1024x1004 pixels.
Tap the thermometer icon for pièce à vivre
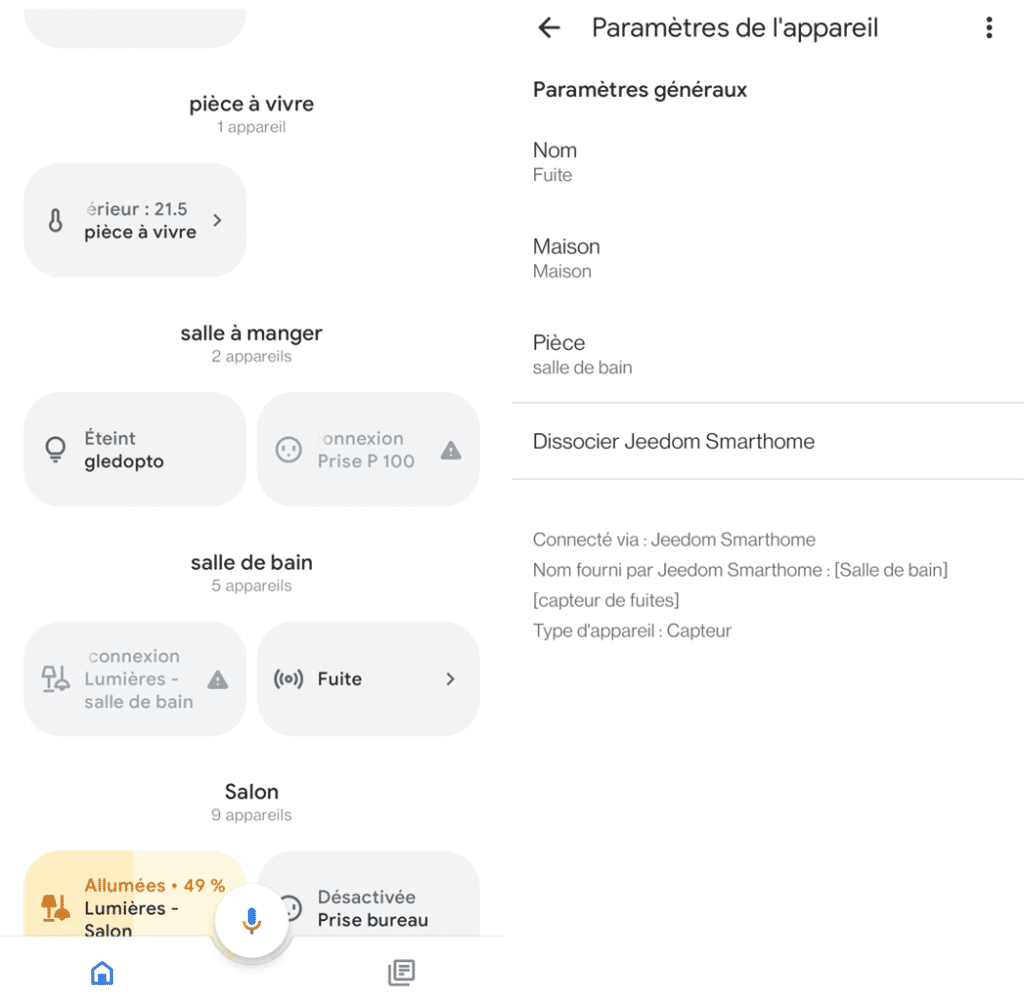[x=56, y=221]
